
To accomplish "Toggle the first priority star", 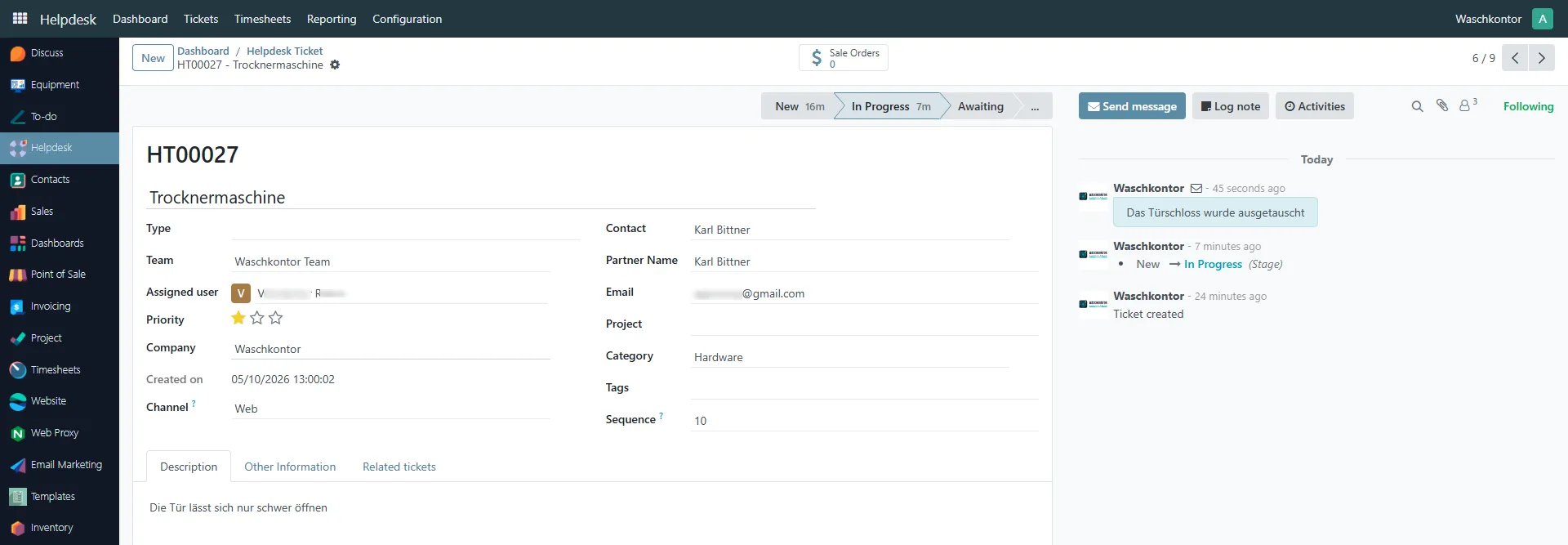I will (238, 318).
